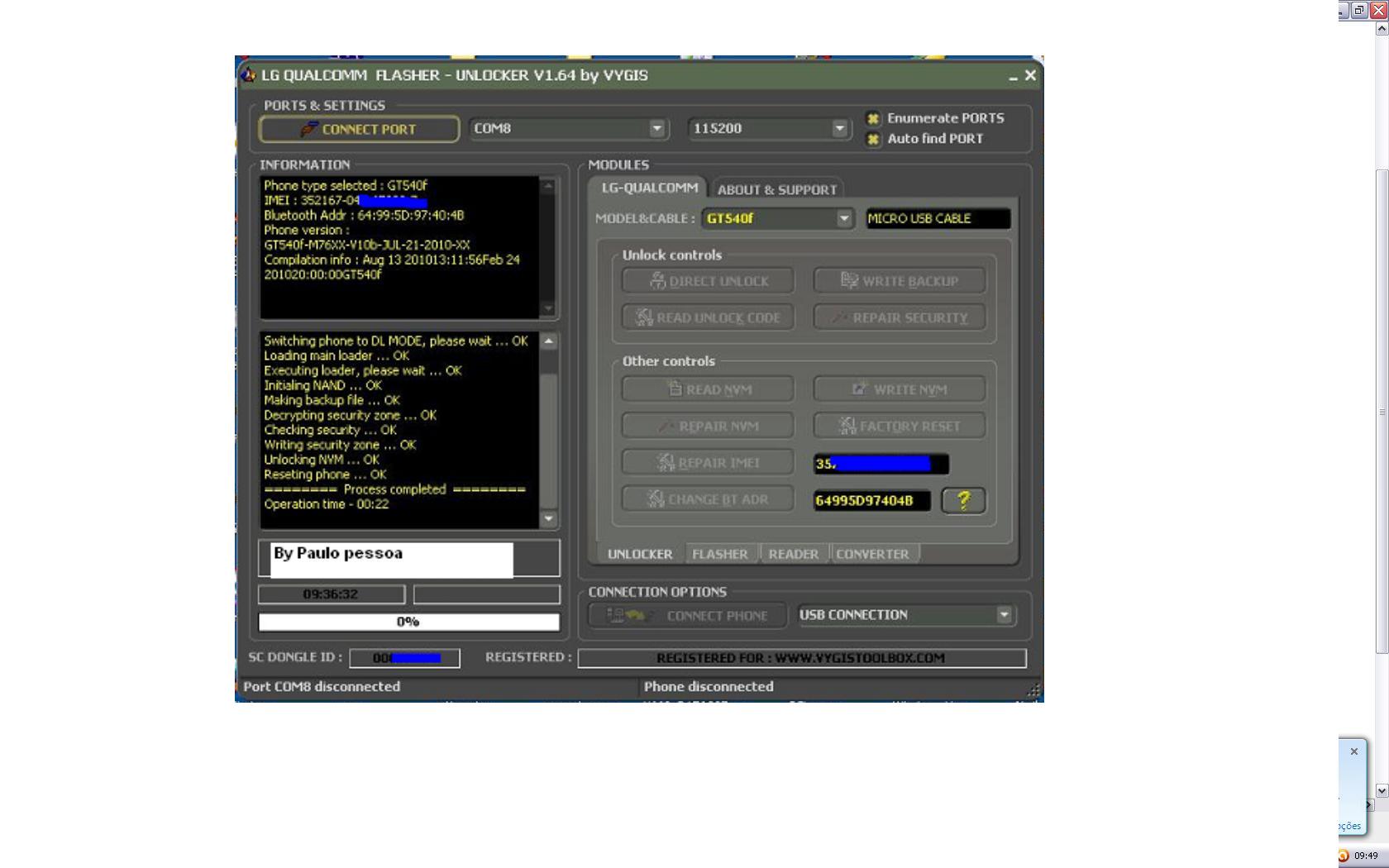
Task: Click the information panel scroll up arrow
Action: [x=548, y=186]
